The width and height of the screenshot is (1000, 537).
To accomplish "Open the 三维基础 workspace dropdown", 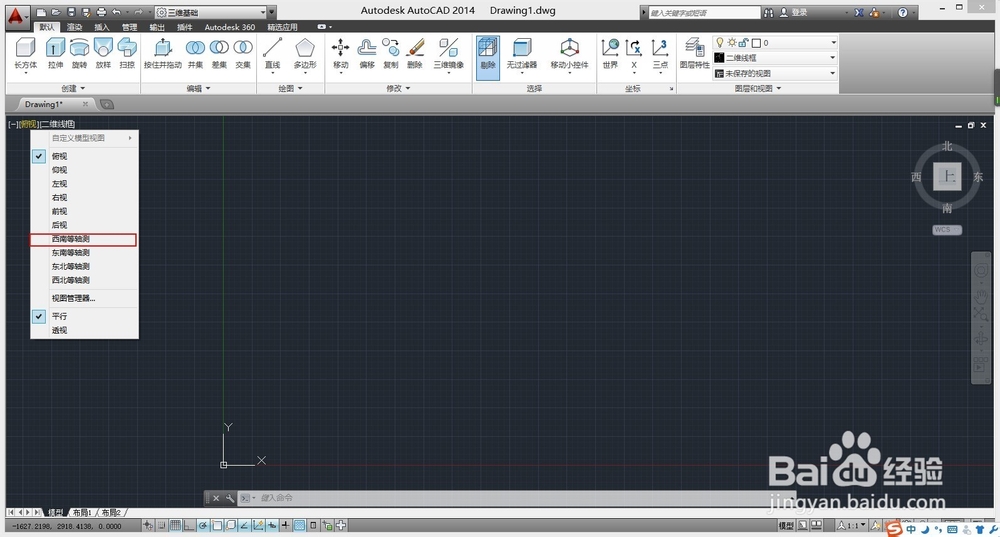I will pyautogui.click(x=263, y=12).
